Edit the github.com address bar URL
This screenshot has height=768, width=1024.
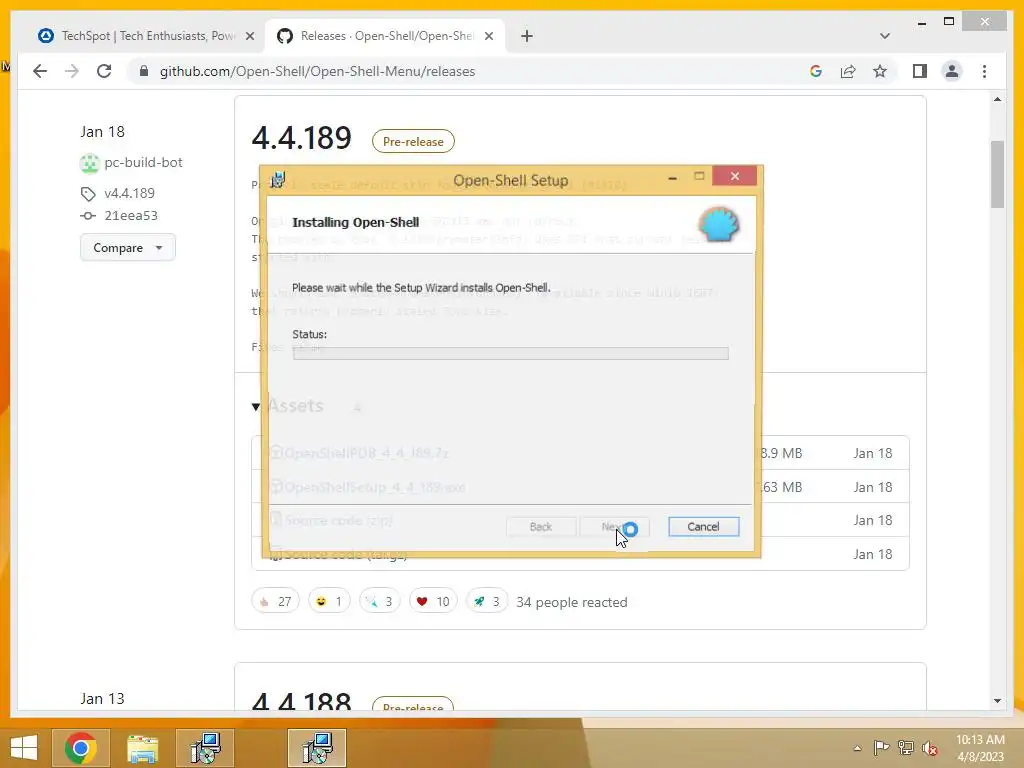coord(317,71)
